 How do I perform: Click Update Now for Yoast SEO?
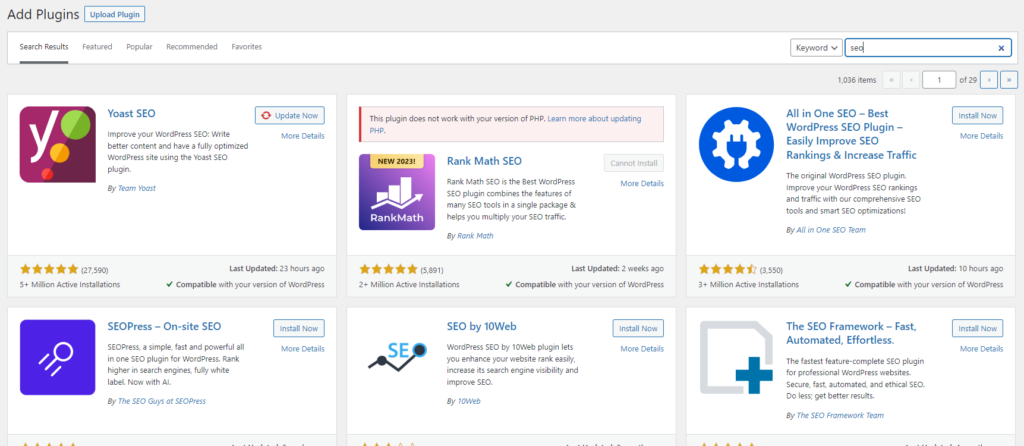point(289,116)
